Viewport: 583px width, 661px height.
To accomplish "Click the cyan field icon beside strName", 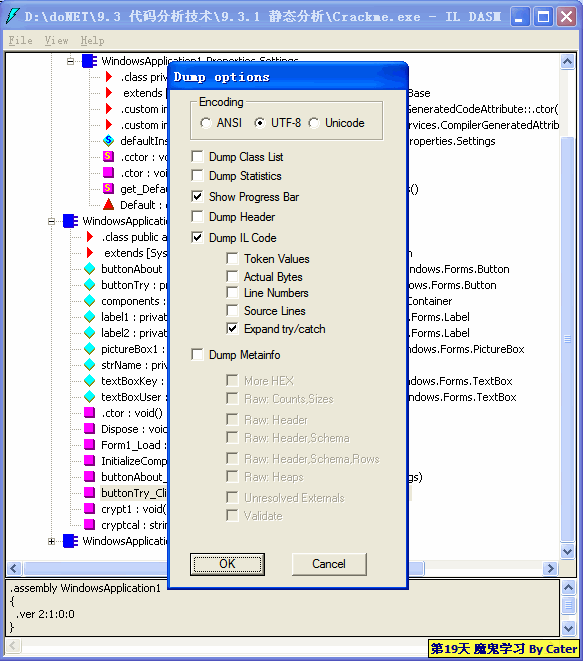I will (89, 365).
